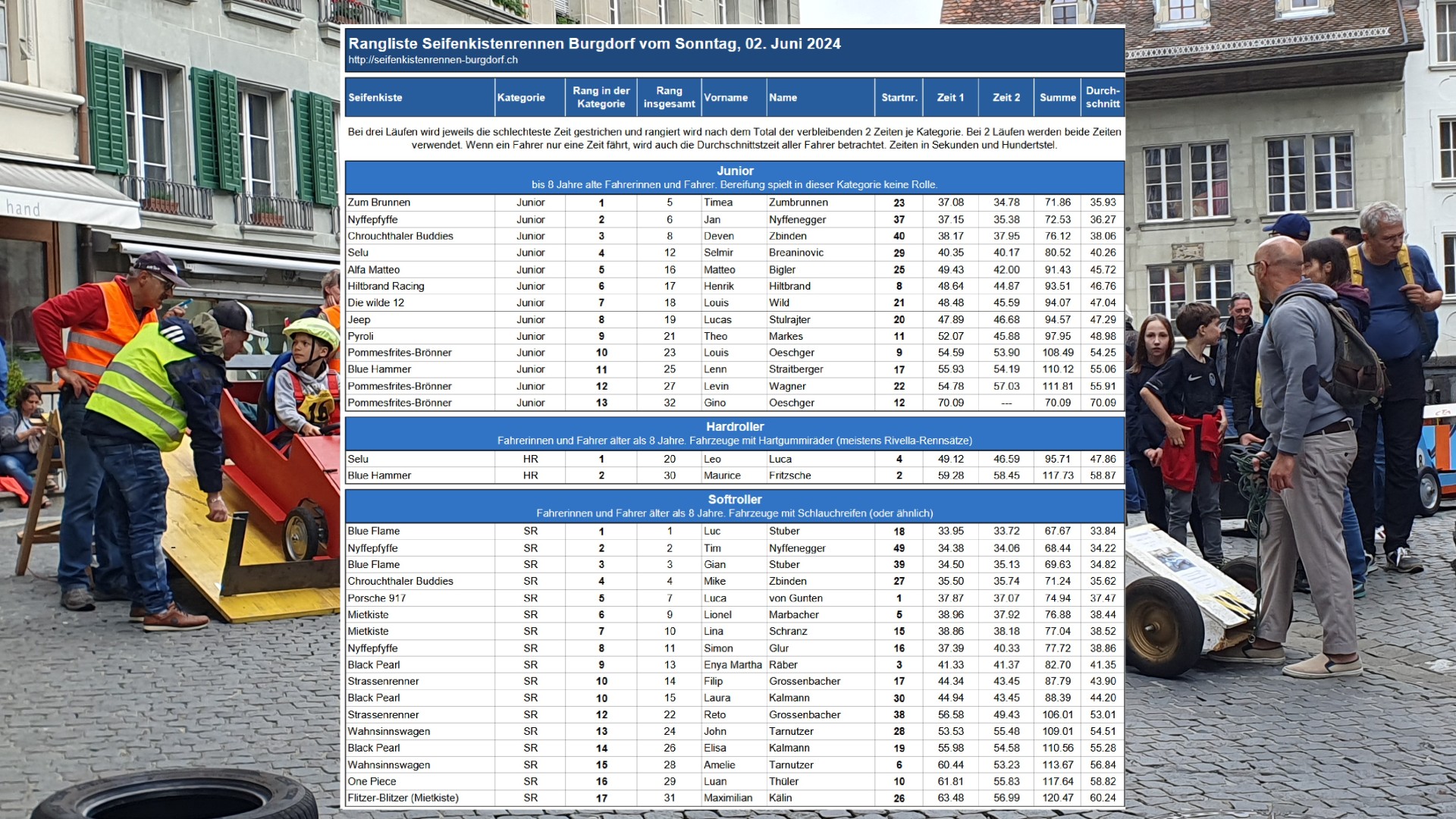Select the Zum Brunnen row entry

tap(379, 202)
